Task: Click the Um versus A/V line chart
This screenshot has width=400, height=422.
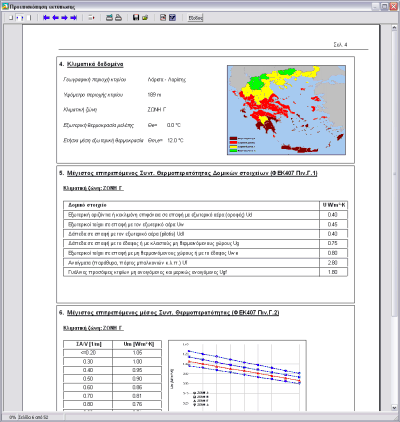Action: 237,376
